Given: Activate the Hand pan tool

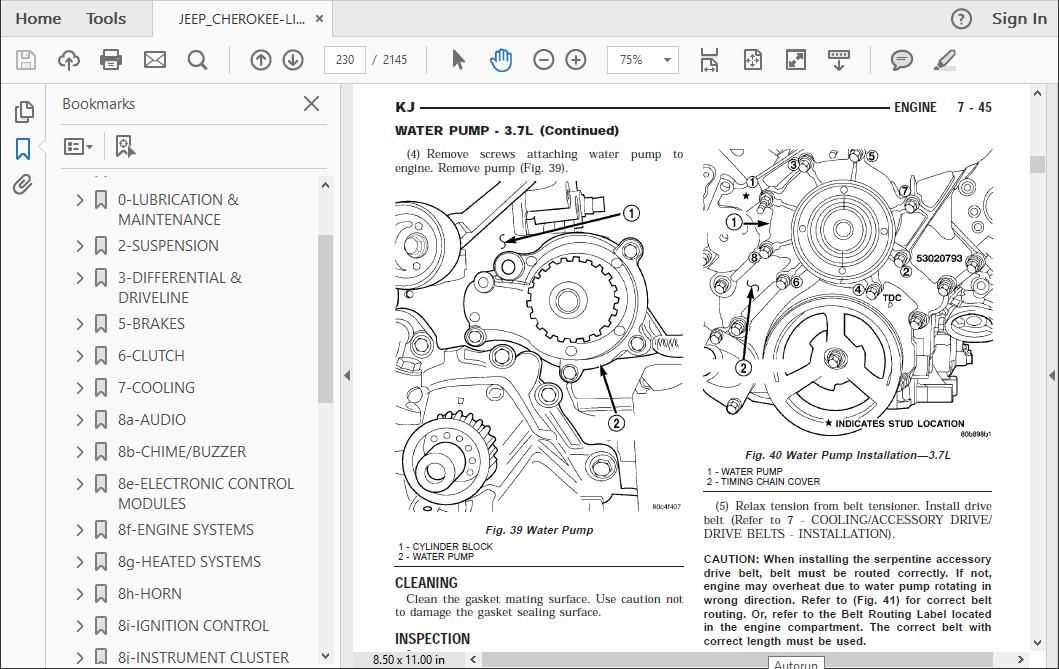Looking at the screenshot, I should [500, 60].
